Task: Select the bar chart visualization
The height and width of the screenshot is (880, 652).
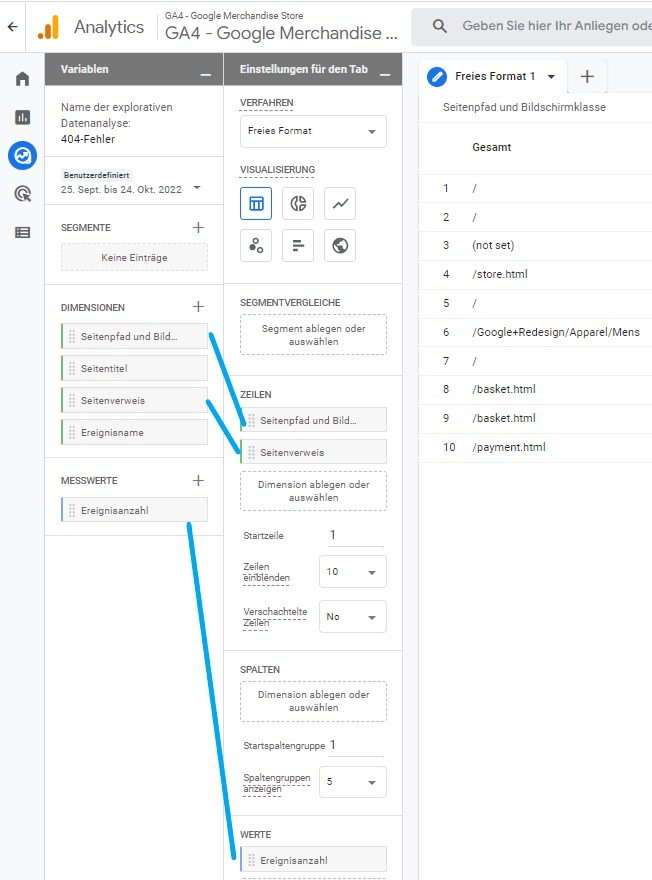Action: point(298,245)
